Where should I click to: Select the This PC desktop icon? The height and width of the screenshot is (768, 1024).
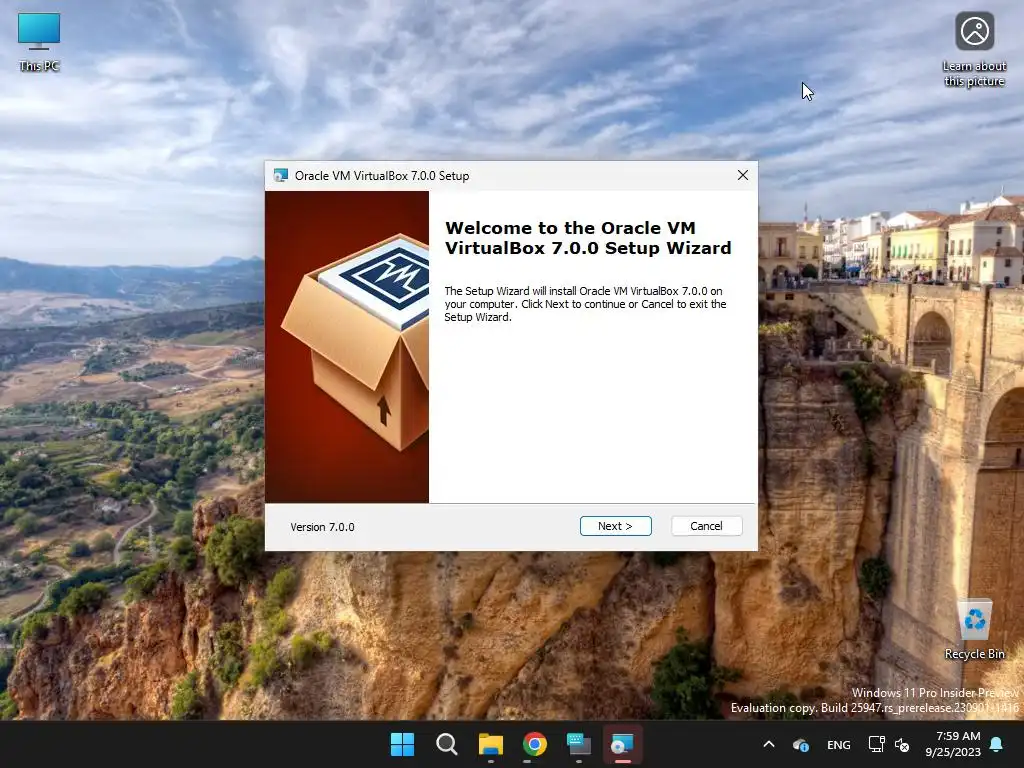coord(39,42)
